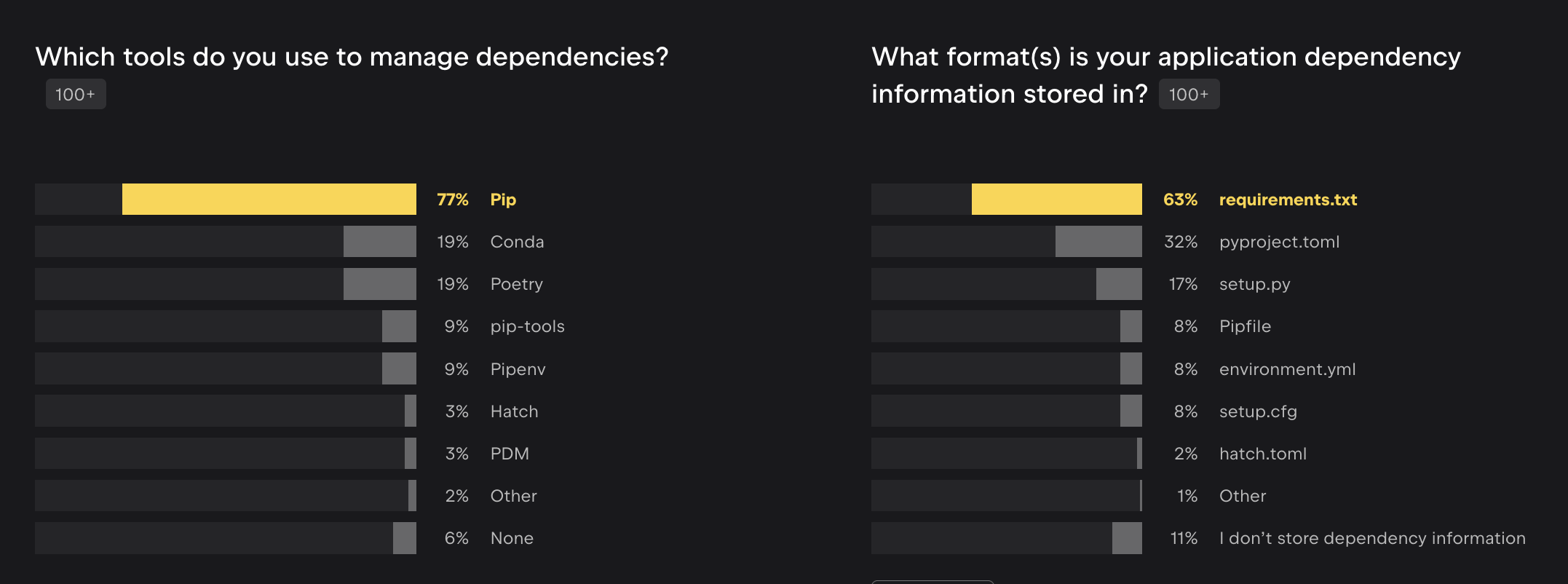Click the 77% Pip percentage value
The height and width of the screenshot is (584, 1568).
click(452, 200)
